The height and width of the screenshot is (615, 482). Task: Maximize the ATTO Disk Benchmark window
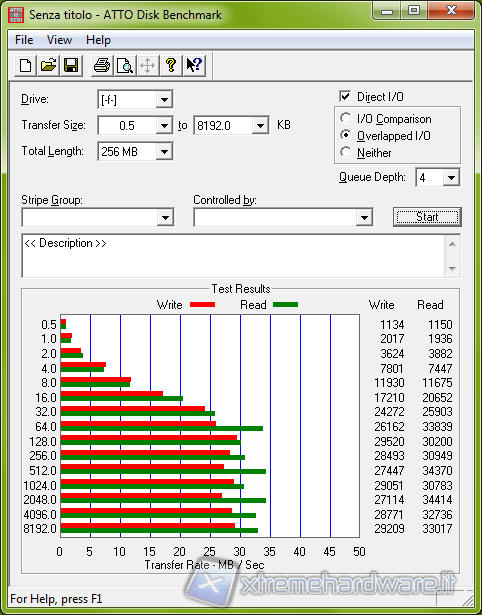click(414, 11)
